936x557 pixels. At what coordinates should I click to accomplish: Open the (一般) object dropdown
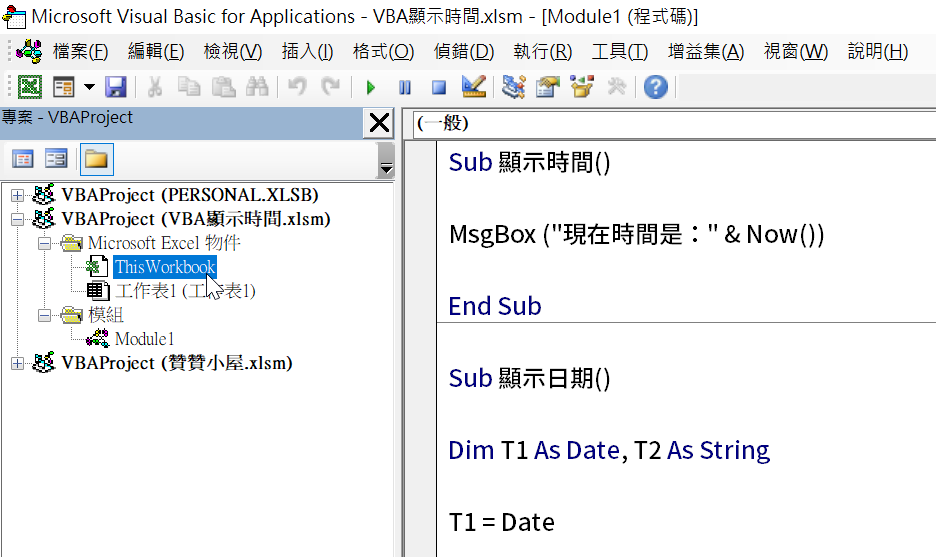tap(675, 124)
